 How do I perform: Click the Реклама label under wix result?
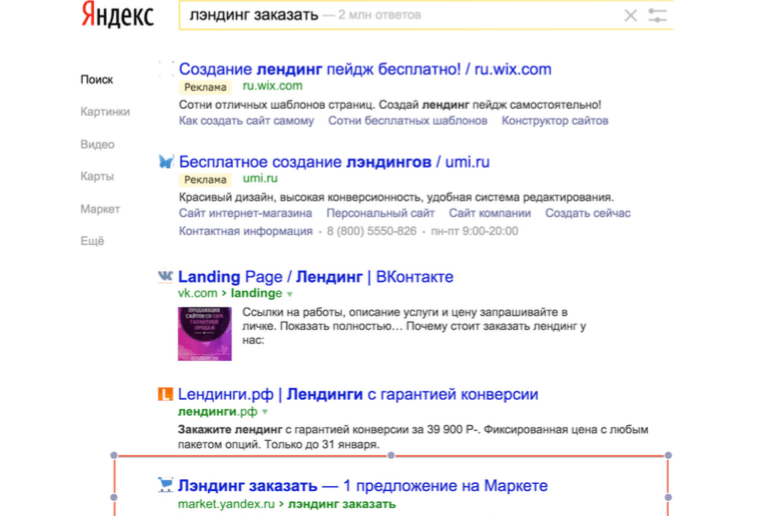point(205,87)
